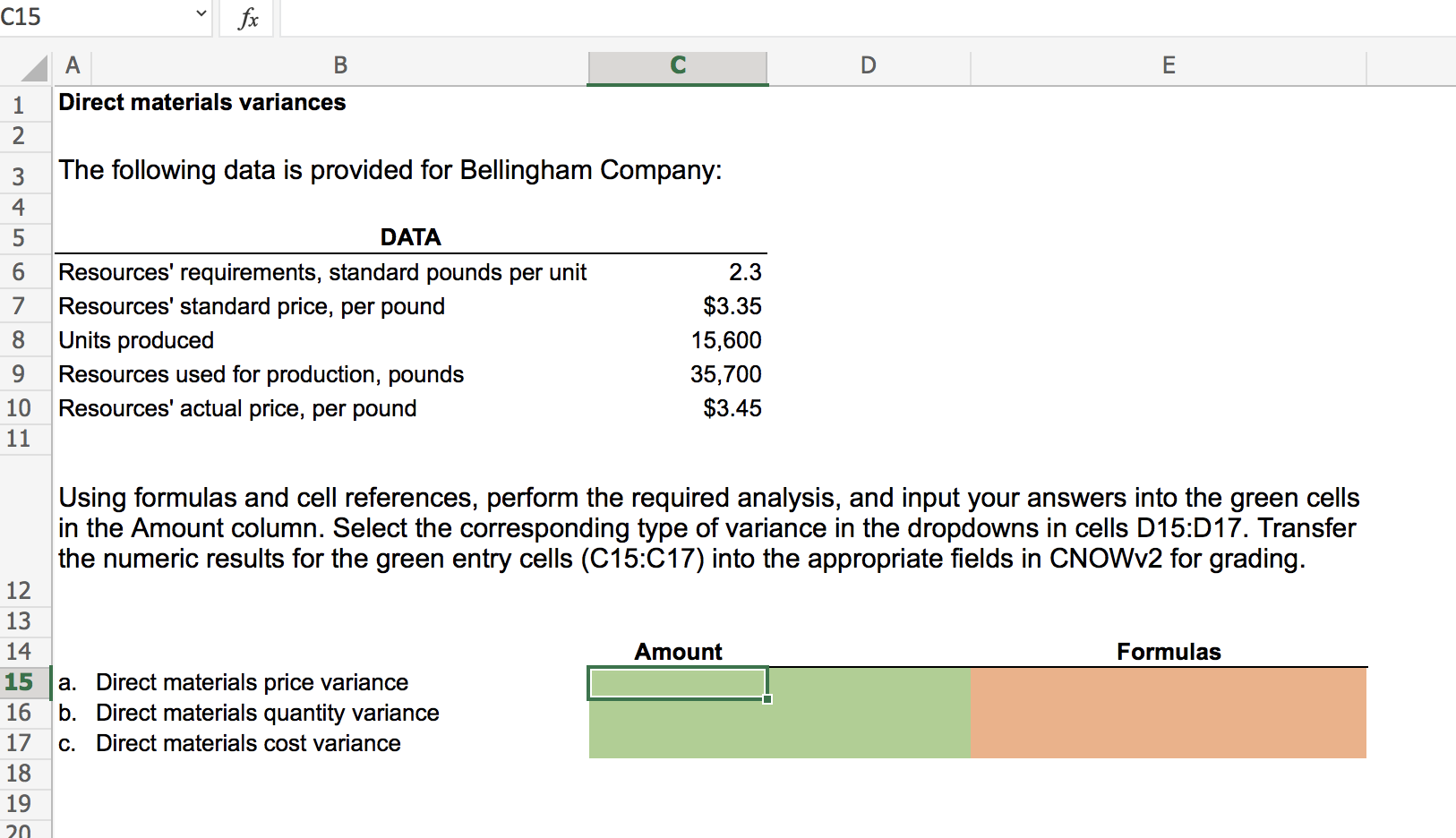The image size is (1456, 838).
Task: Click the 'Amount' column heading cell
Action: tap(678, 652)
